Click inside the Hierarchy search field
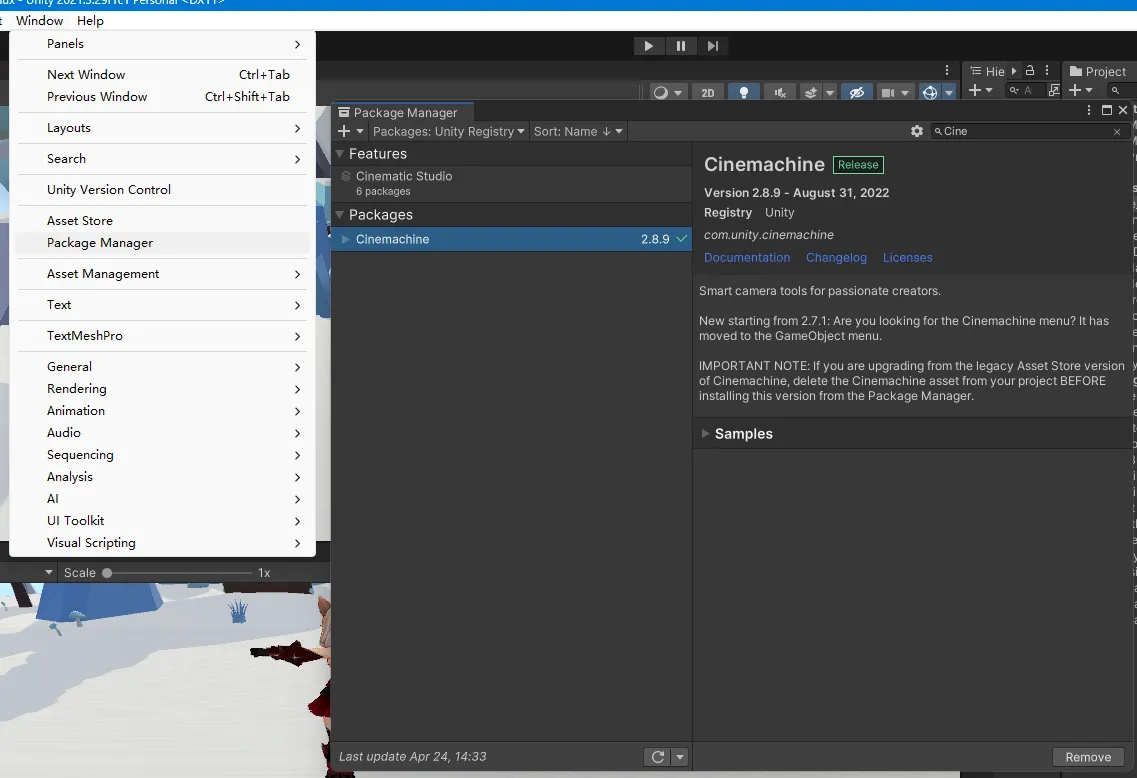Image resolution: width=1137 pixels, height=778 pixels. pyautogui.click(x=1027, y=90)
